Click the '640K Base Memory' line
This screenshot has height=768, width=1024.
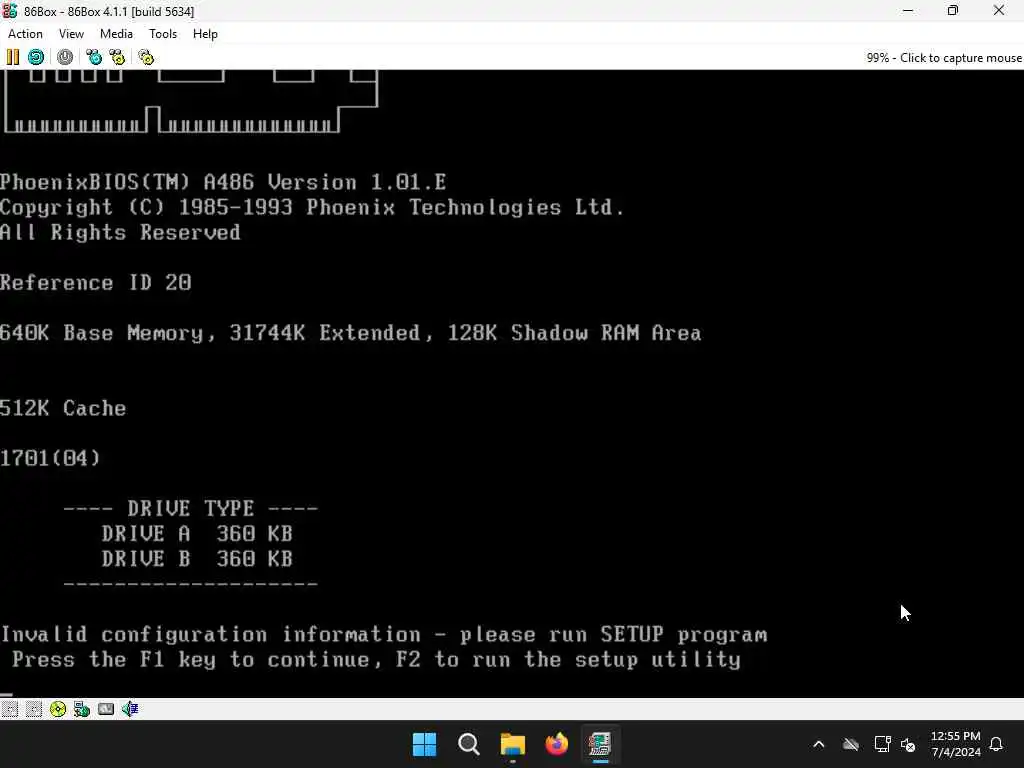[x=351, y=333]
